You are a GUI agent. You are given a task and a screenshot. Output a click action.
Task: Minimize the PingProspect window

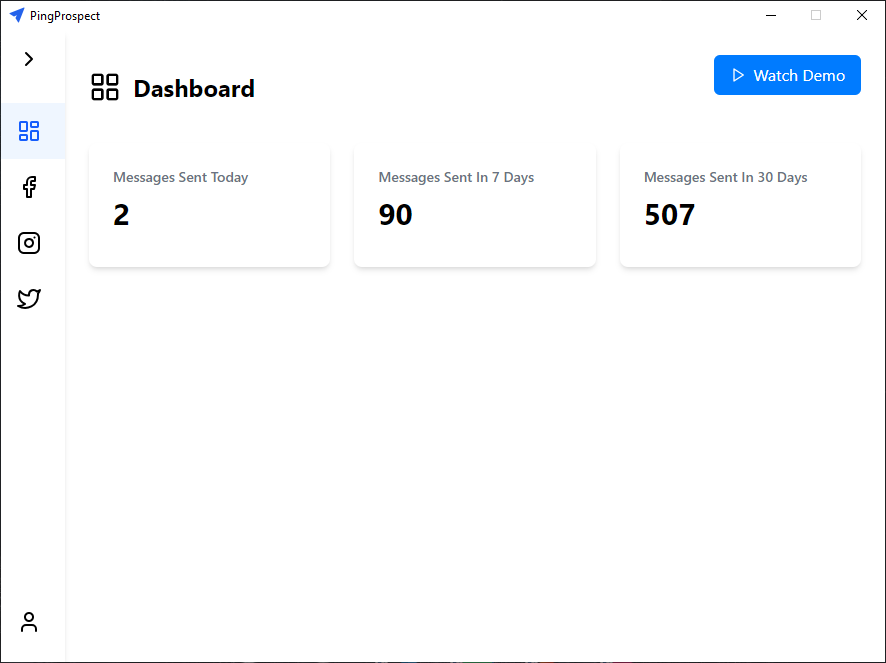click(x=771, y=15)
